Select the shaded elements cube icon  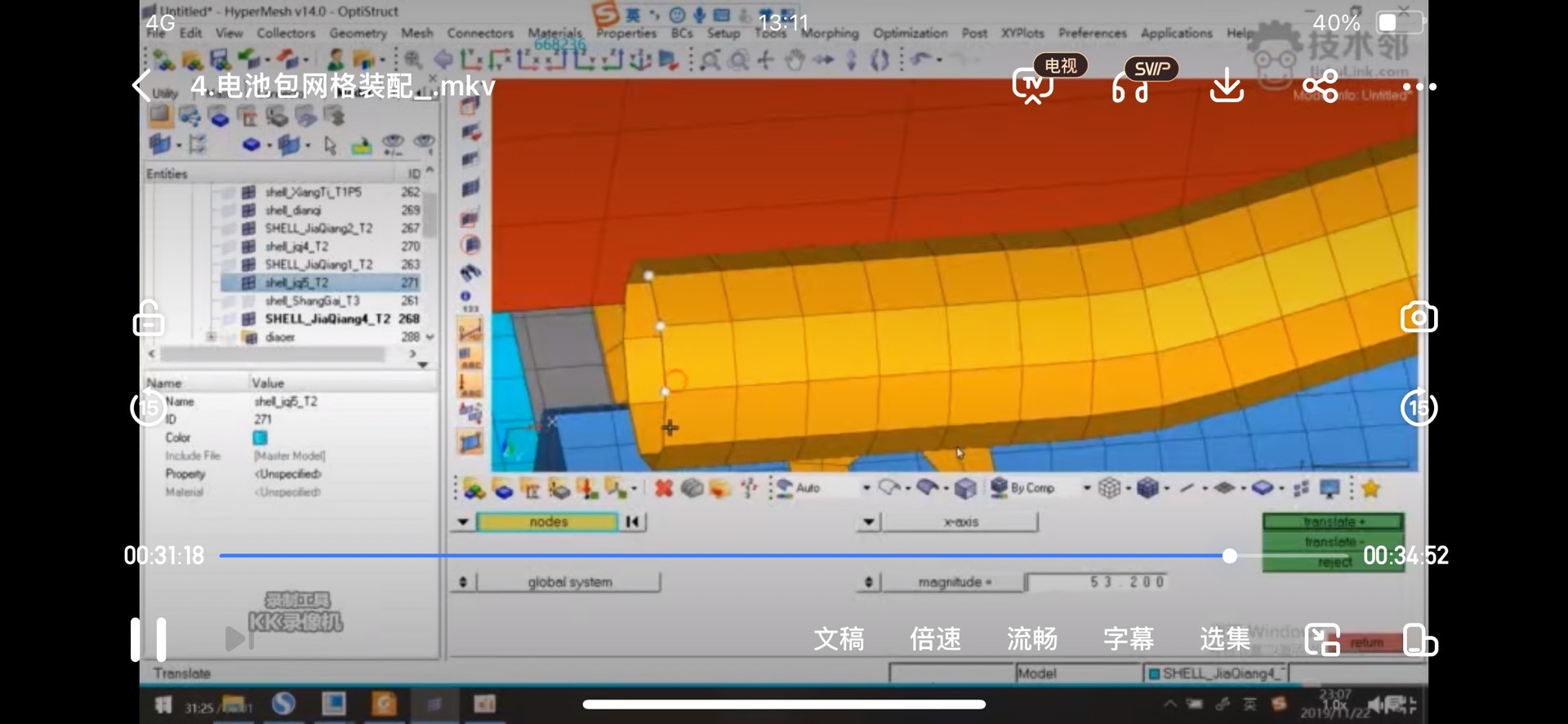1147,488
